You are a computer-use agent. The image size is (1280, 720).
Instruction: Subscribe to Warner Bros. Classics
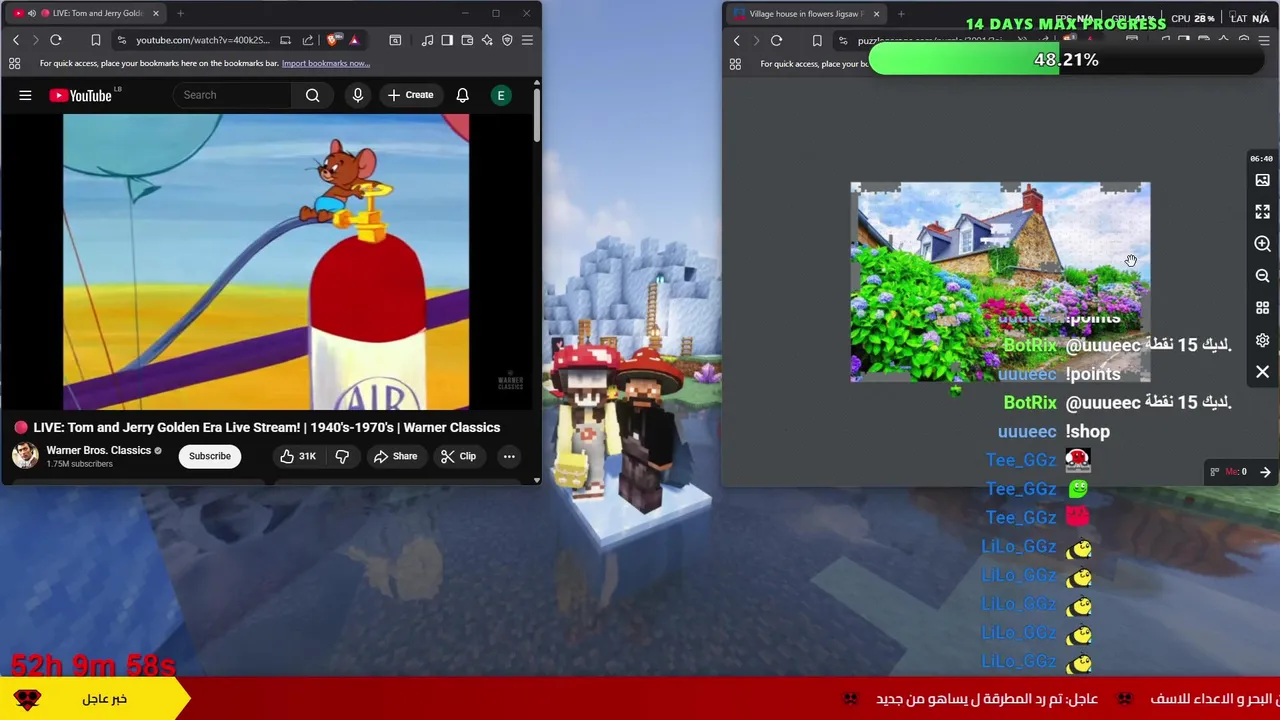click(x=210, y=456)
